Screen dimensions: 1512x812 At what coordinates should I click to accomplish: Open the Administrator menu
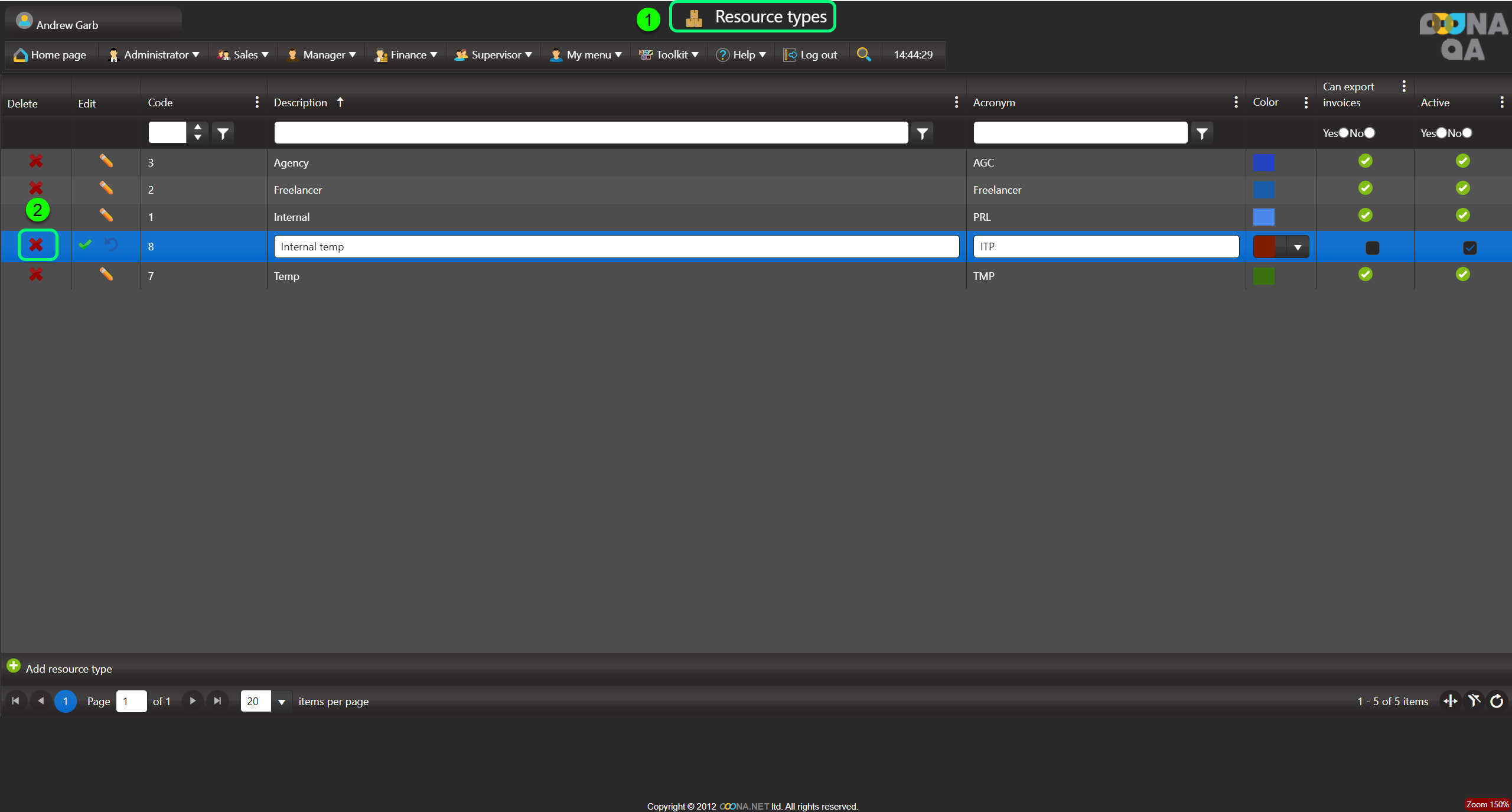pyautogui.click(x=155, y=54)
